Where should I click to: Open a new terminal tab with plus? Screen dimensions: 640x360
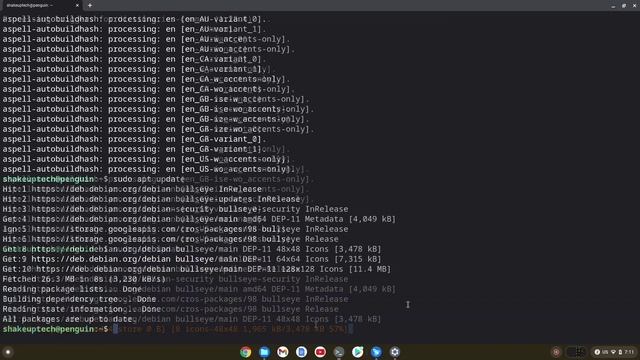coord(90,5)
